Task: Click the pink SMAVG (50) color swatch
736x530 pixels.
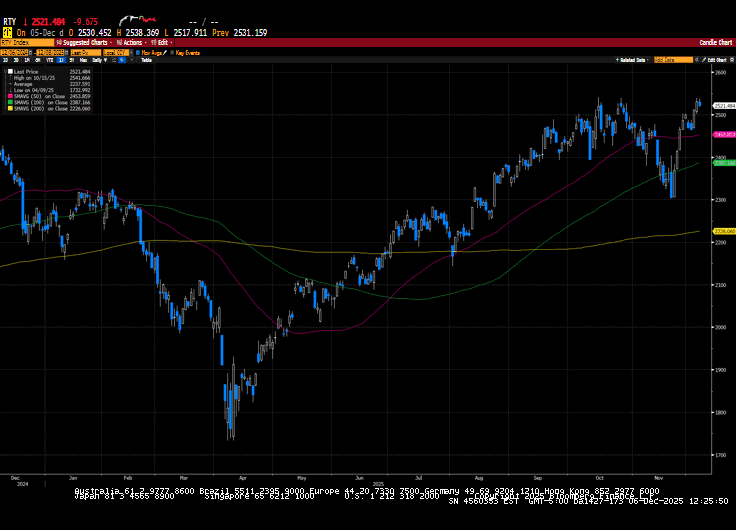Action: click(x=9, y=97)
